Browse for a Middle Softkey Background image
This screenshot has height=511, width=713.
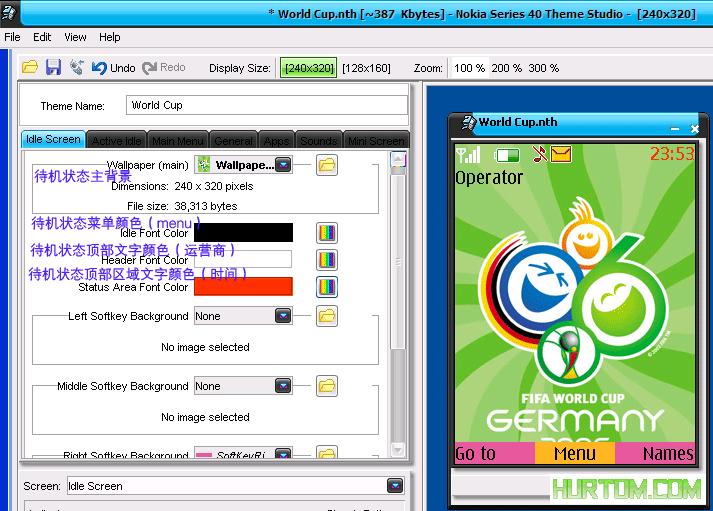327,386
